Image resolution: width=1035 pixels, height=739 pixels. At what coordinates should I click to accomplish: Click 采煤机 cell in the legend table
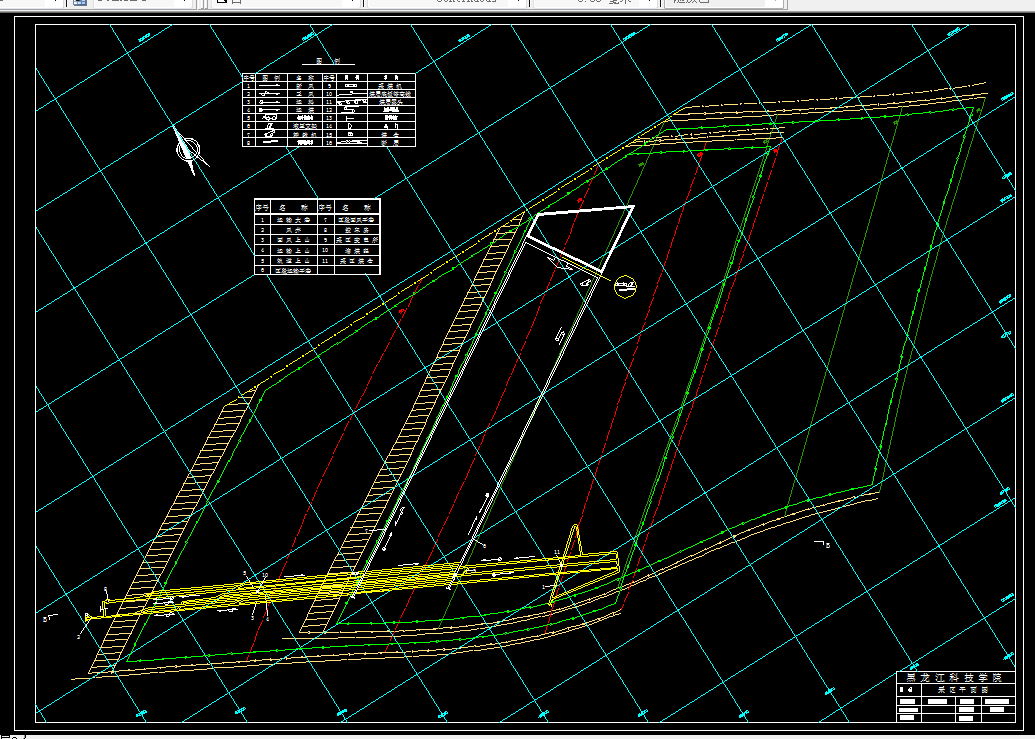391,86
